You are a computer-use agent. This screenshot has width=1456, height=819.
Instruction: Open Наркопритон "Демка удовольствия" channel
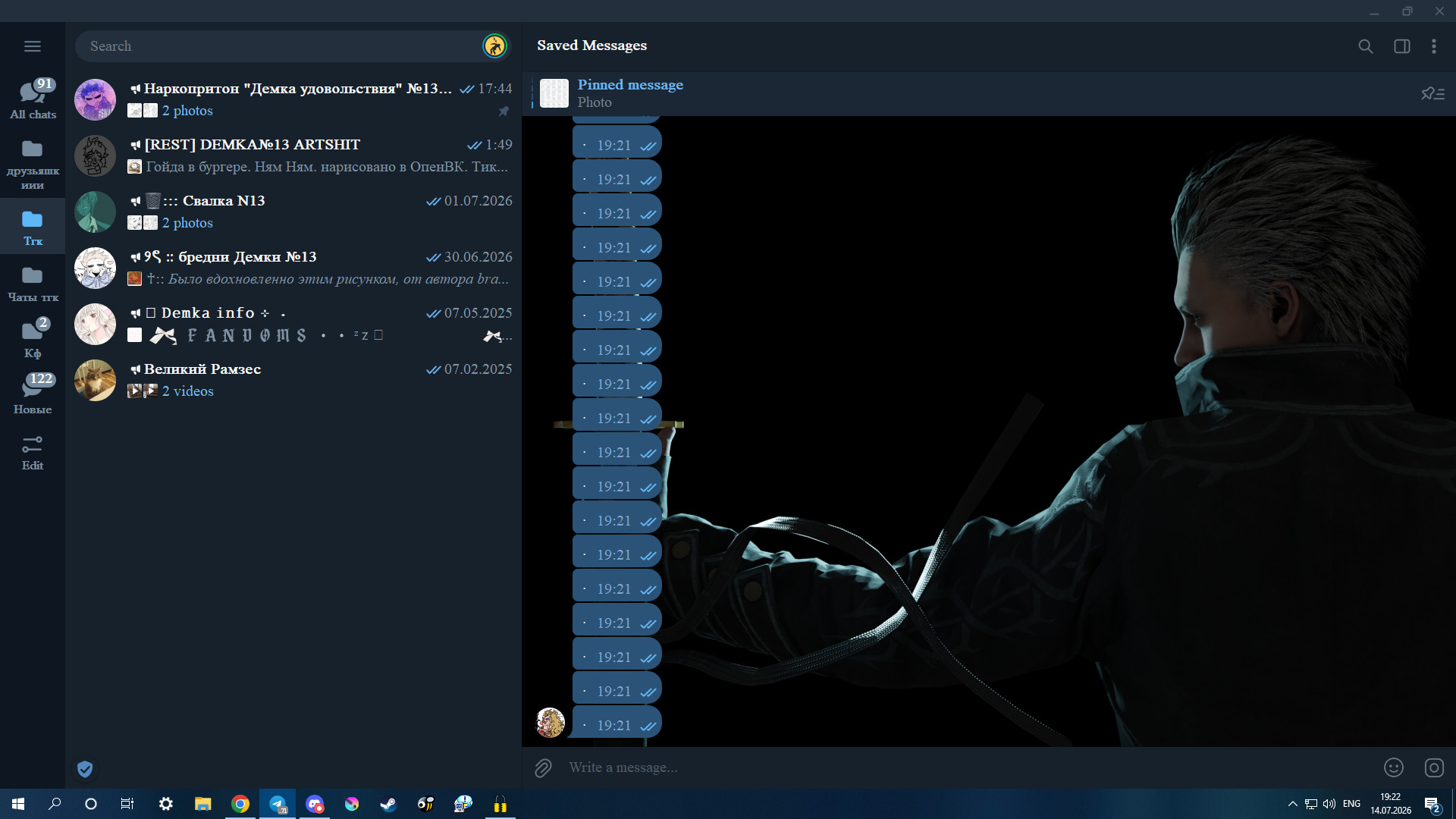click(x=293, y=99)
